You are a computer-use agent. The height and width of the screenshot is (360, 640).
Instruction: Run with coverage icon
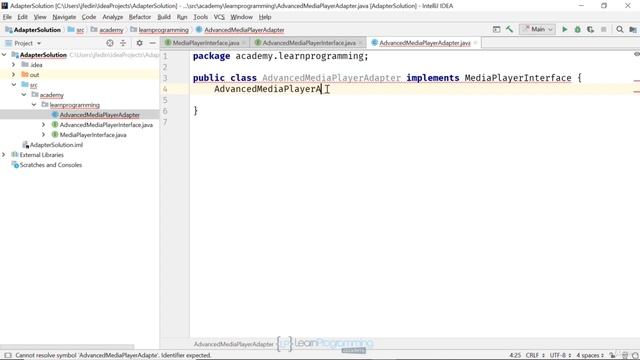(x=591, y=29)
